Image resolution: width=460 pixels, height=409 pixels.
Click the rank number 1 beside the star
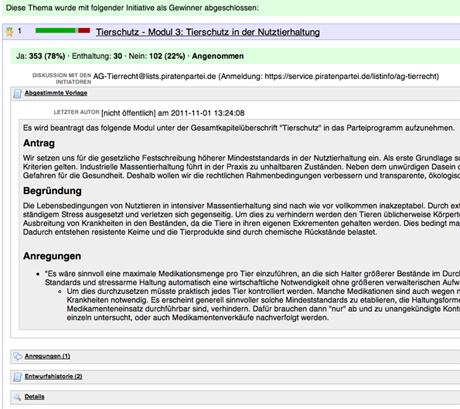point(19,31)
